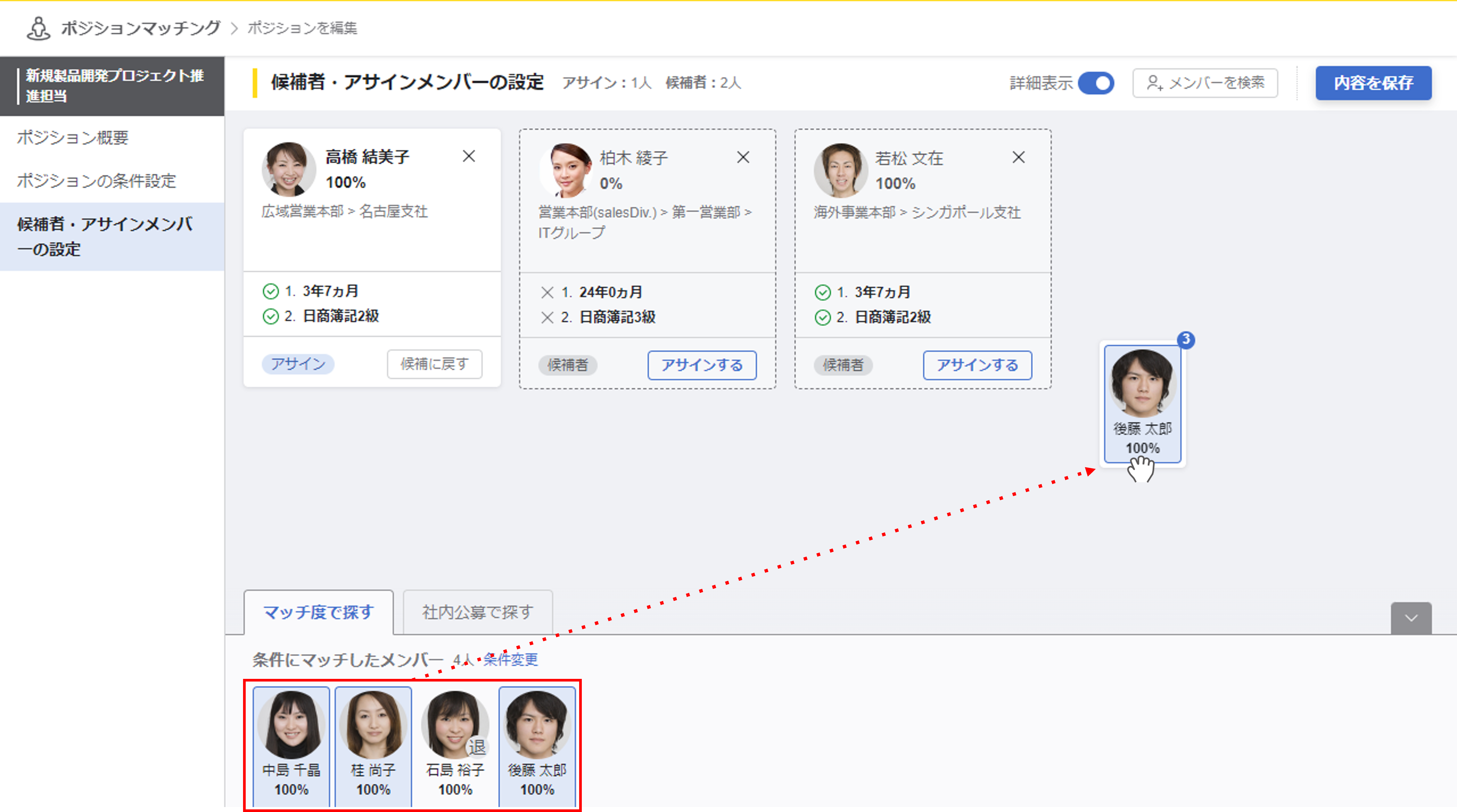Switch to 社内公募で探す tab
This screenshot has width=1457, height=812.
(477, 612)
